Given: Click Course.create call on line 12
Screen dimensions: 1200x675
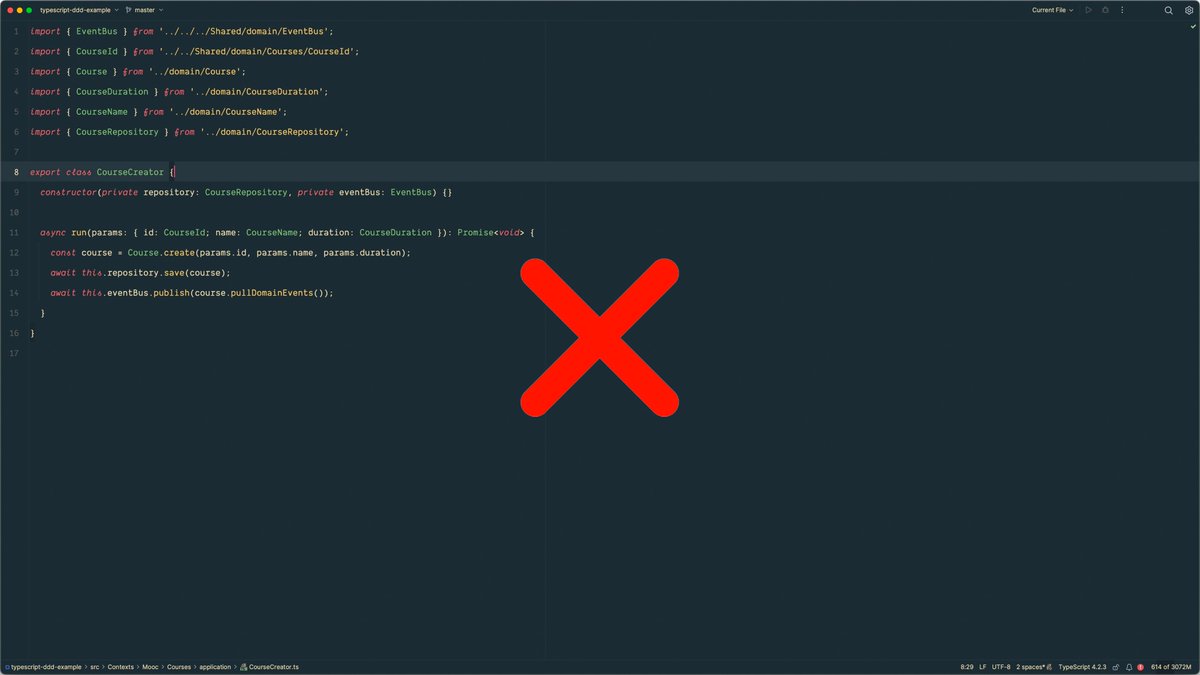Looking at the screenshot, I should click(x=161, y=252).
